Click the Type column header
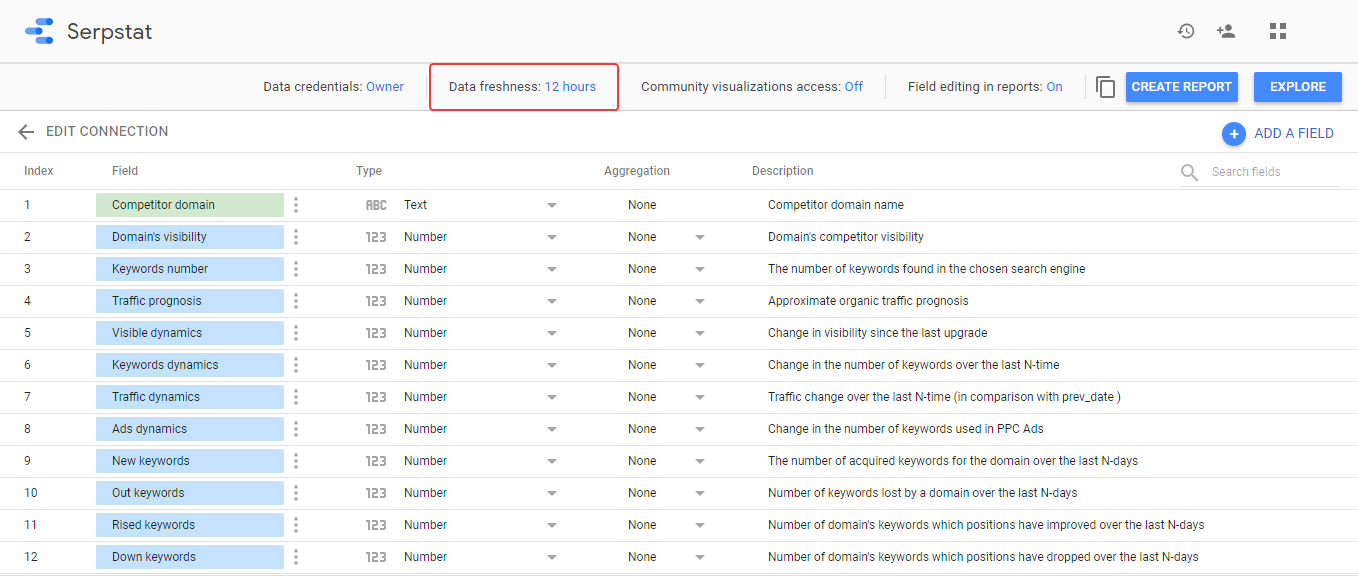Image resolution: width=1358 pixels, height=578 pixels. (x=369, y=171)
